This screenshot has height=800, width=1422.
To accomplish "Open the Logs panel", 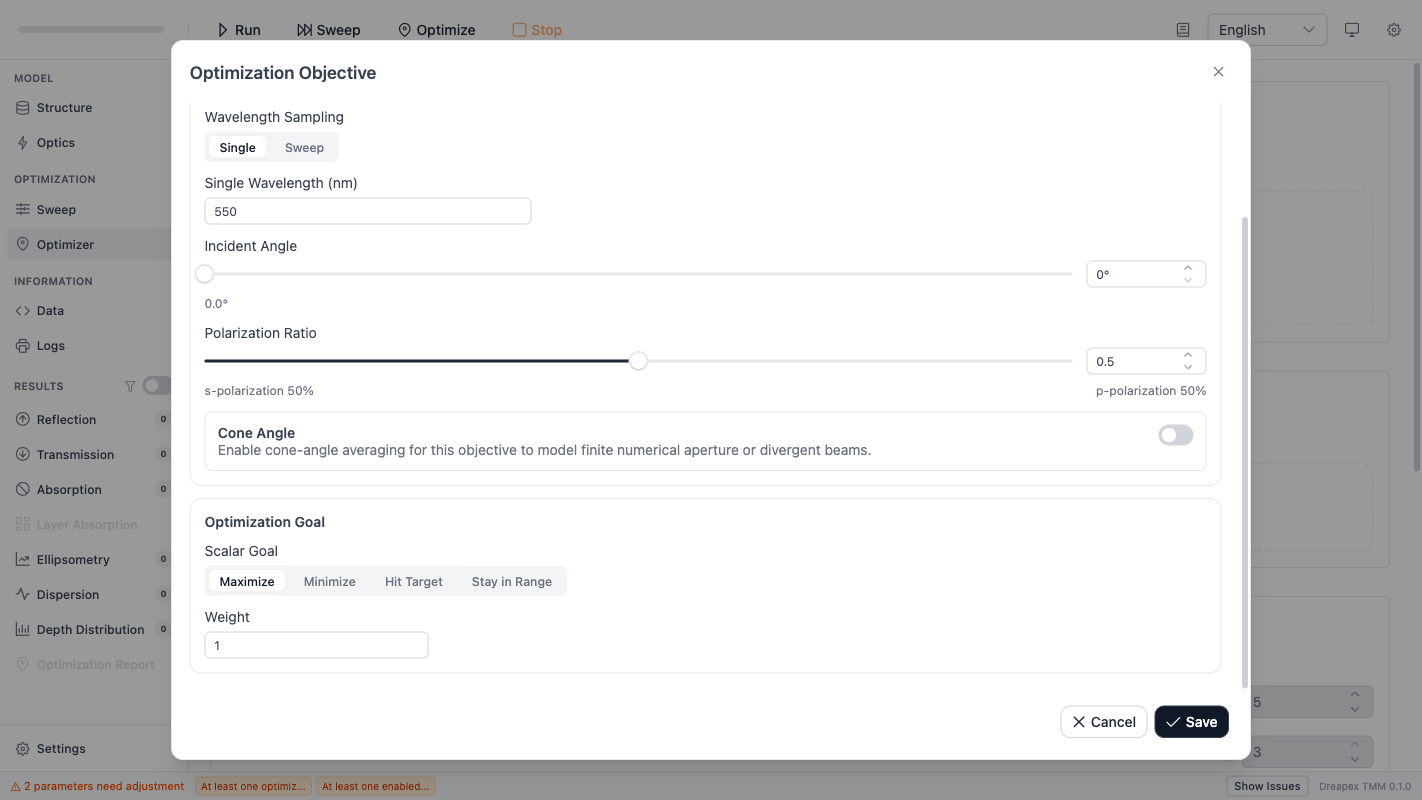I will click(50, 345).
